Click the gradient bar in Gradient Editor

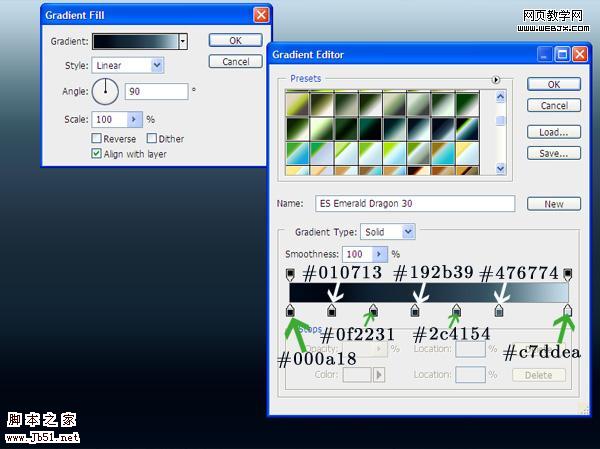point(429,293)
